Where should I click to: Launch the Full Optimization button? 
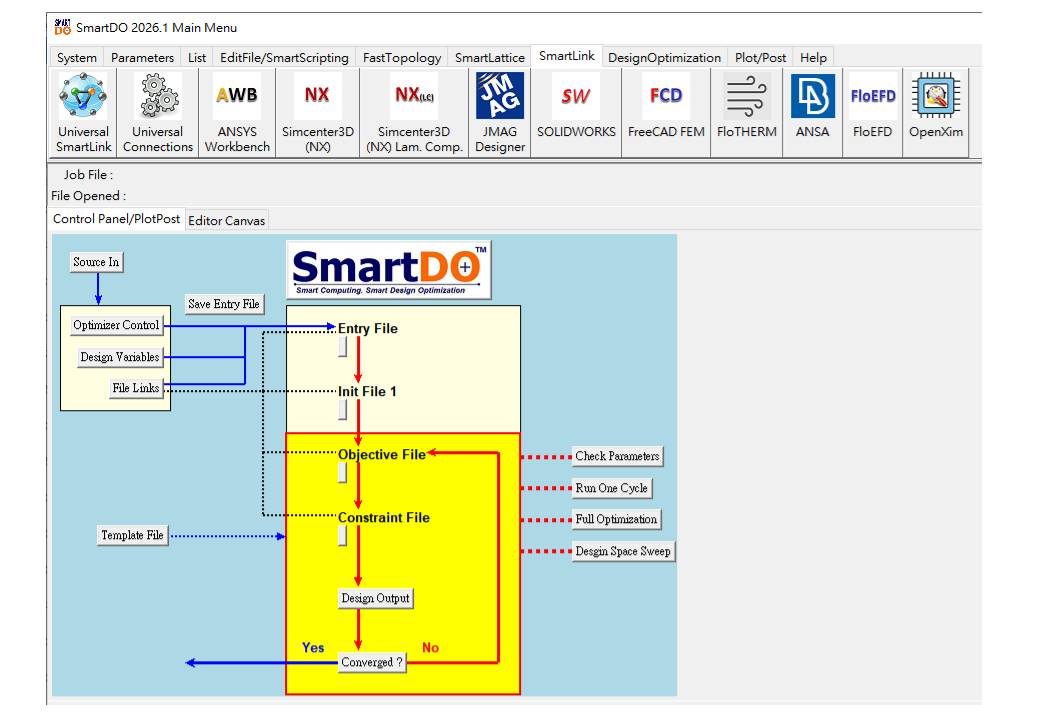pos(616,519)
